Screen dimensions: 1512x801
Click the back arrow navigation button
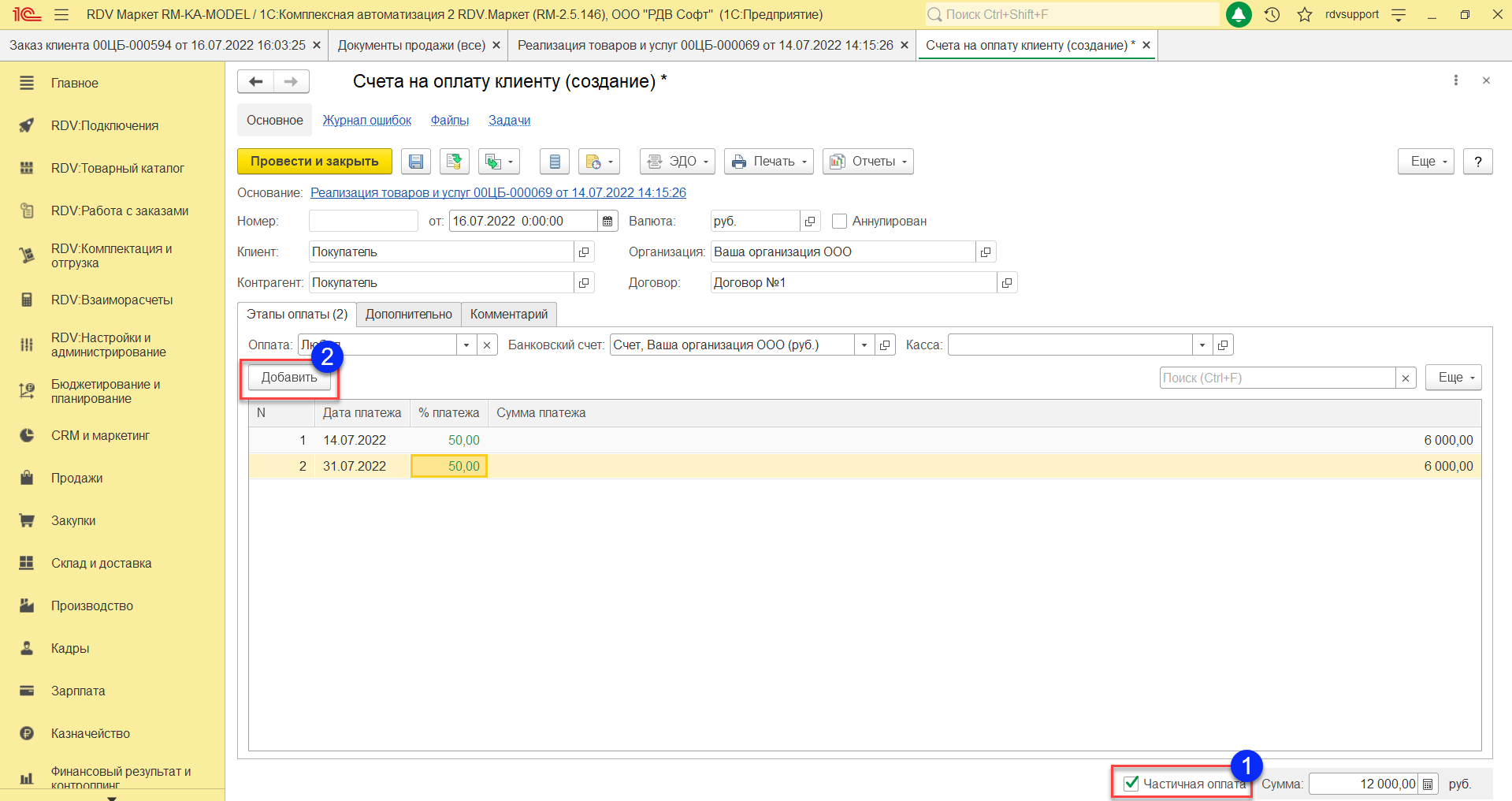click(x=255, y=81)
